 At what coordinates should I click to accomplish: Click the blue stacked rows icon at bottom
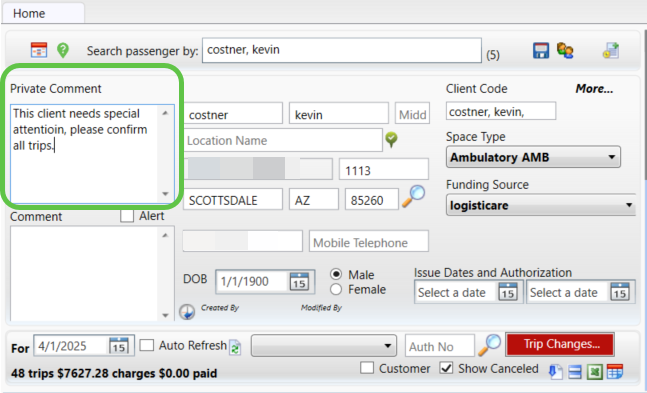click(574, 372)
